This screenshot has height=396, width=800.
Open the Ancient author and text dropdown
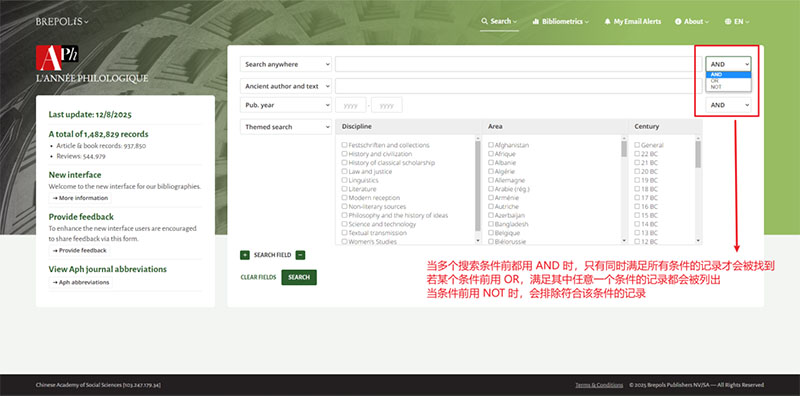pyautogui.click(x=286, y=86)
